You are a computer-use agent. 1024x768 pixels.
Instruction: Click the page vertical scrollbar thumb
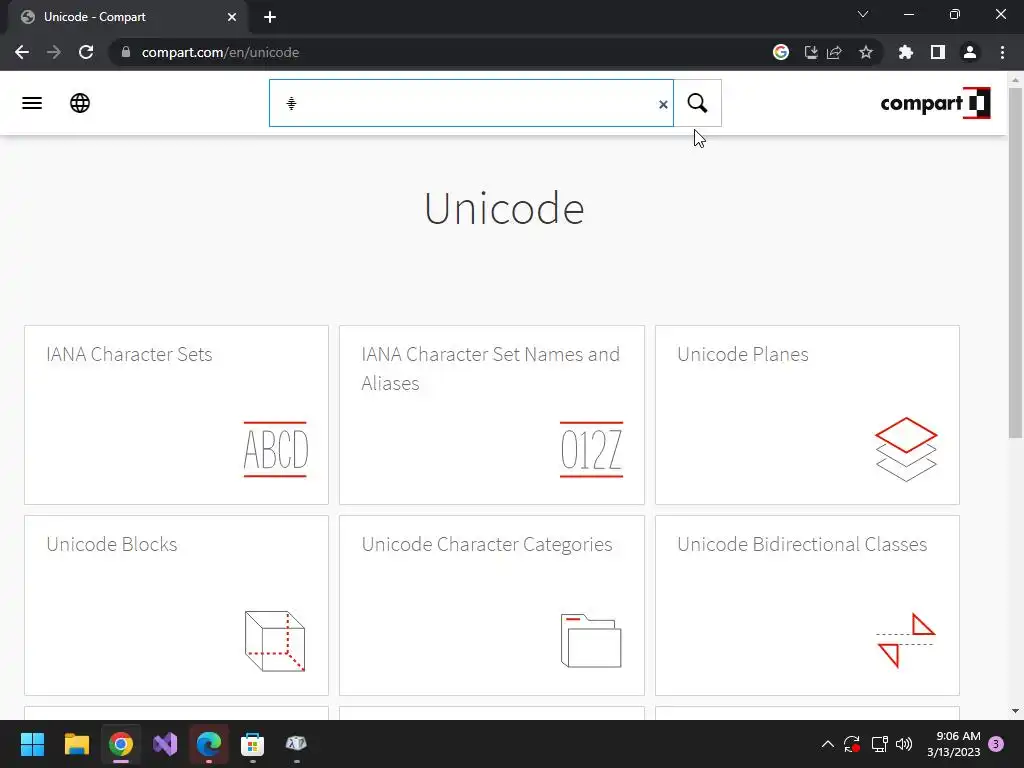click(x=1015, y=263)
